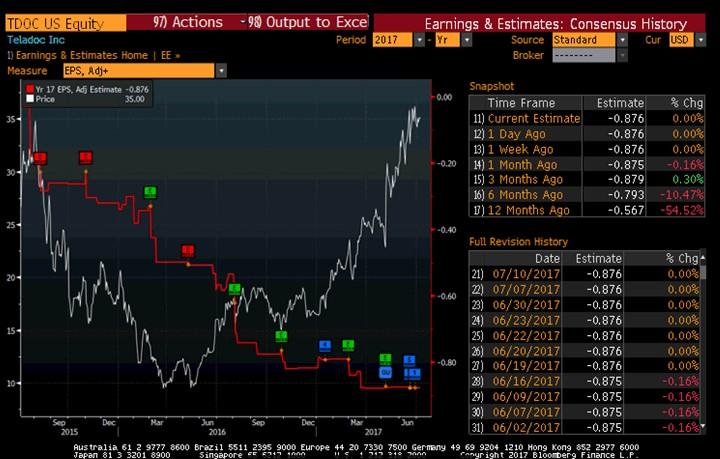Click the revision history scrollbar thumb
Viewport: 720px width, 459px height.
(702, 271)
